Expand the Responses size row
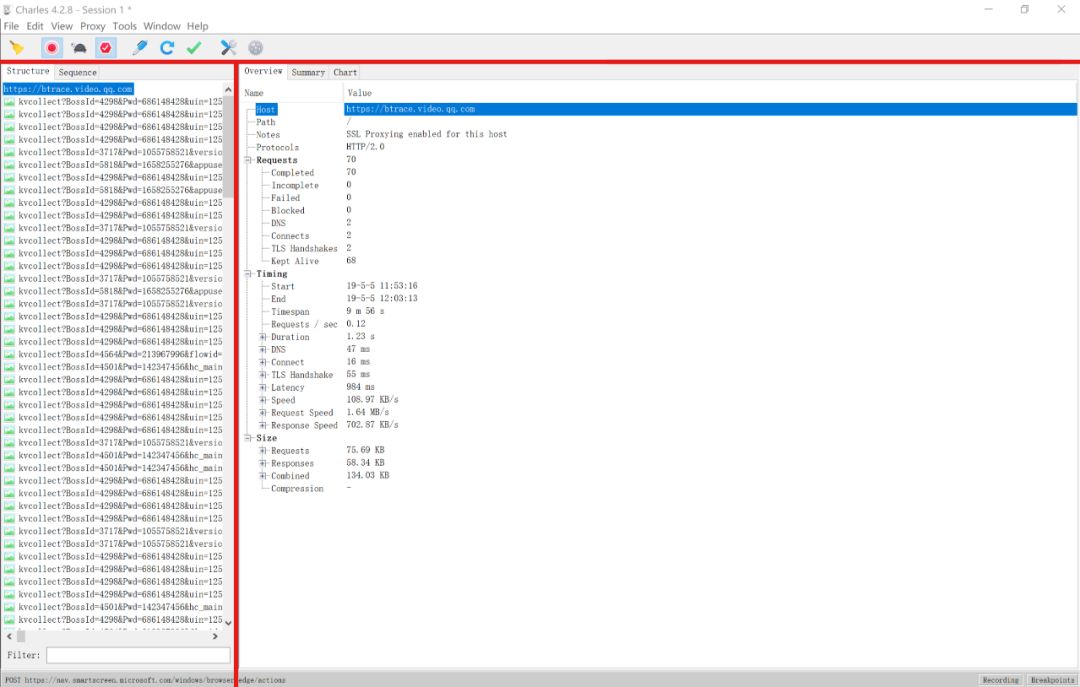Viewport: 1080px width, 687px height. (262, 463)
